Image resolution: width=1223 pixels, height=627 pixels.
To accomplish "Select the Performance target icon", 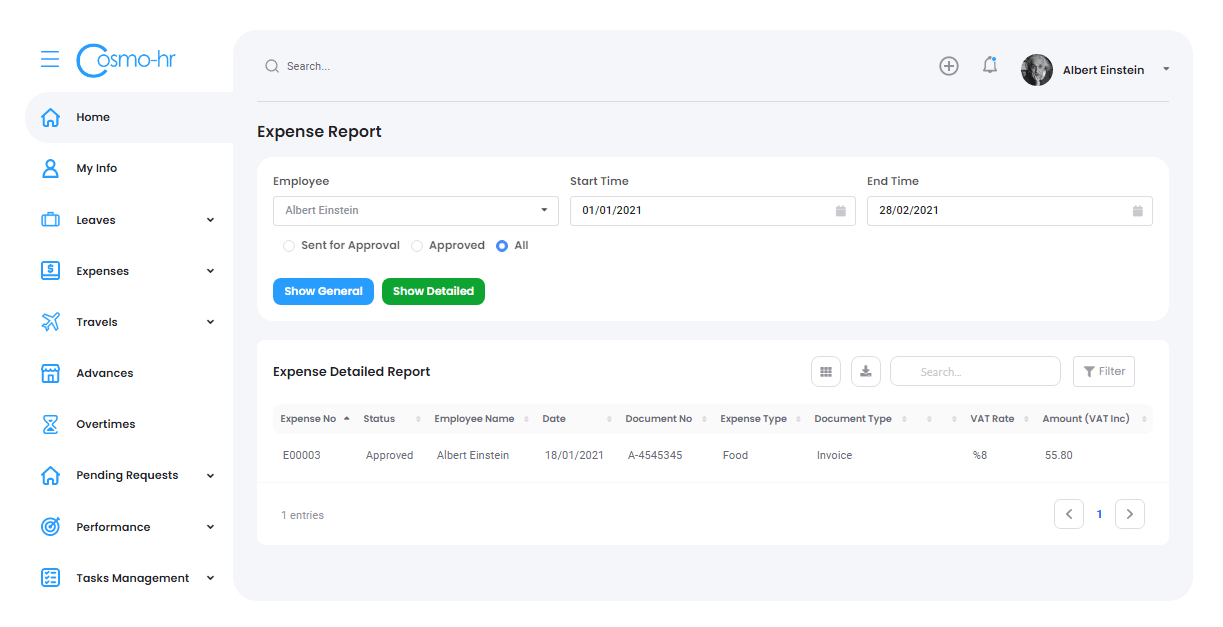I will tap(50, 526).
